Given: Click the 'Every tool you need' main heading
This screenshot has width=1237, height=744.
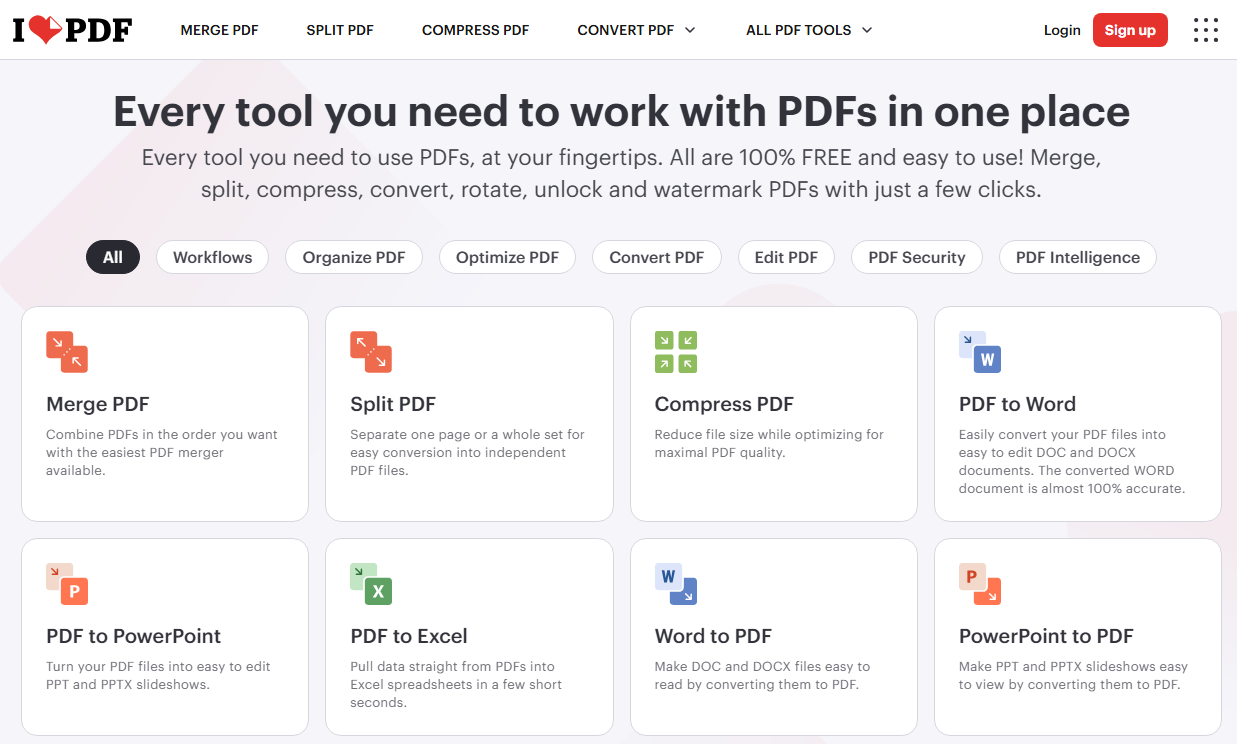Looking at the screenshot, I should tap(621, 111).
